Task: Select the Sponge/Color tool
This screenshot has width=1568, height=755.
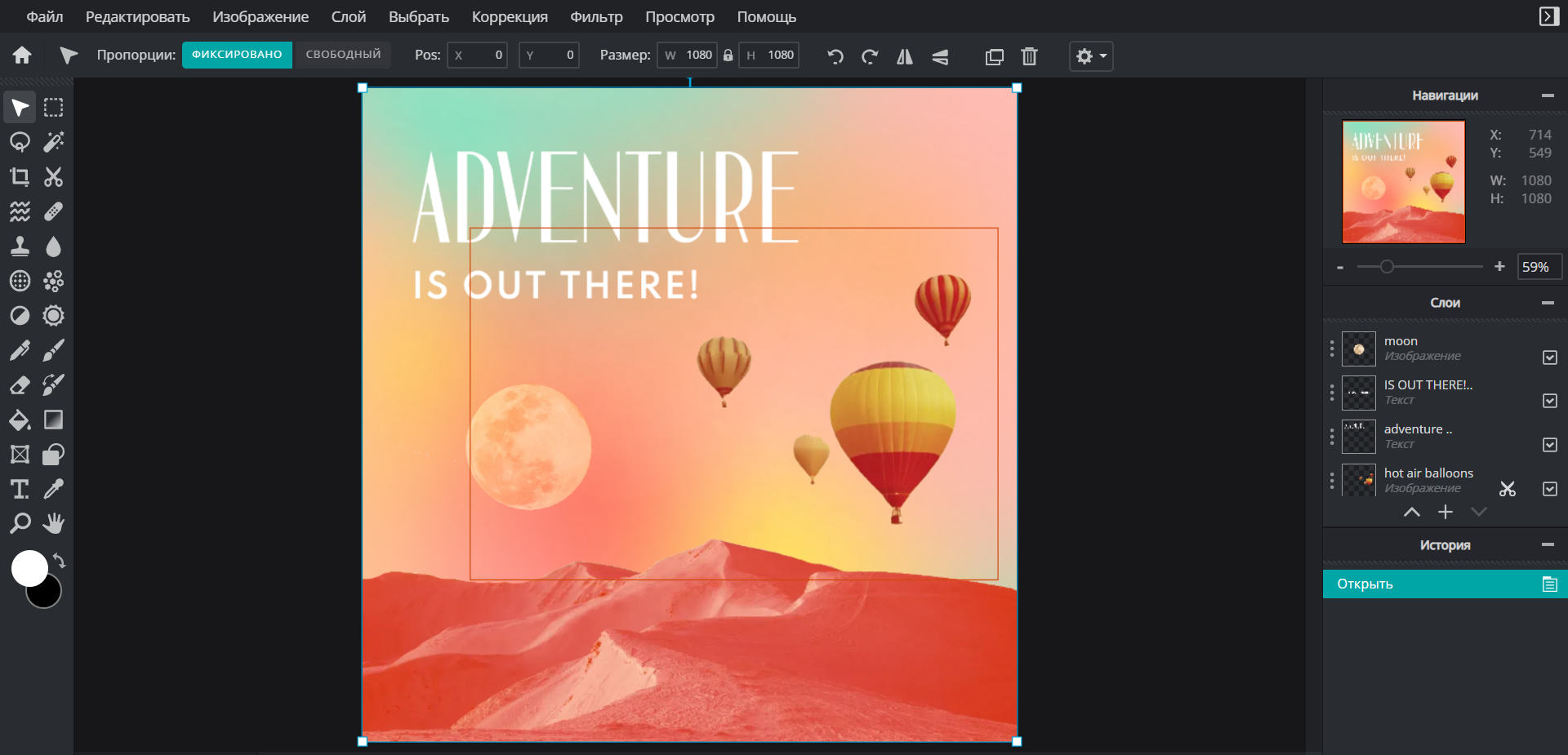Action: coord(54,316)
